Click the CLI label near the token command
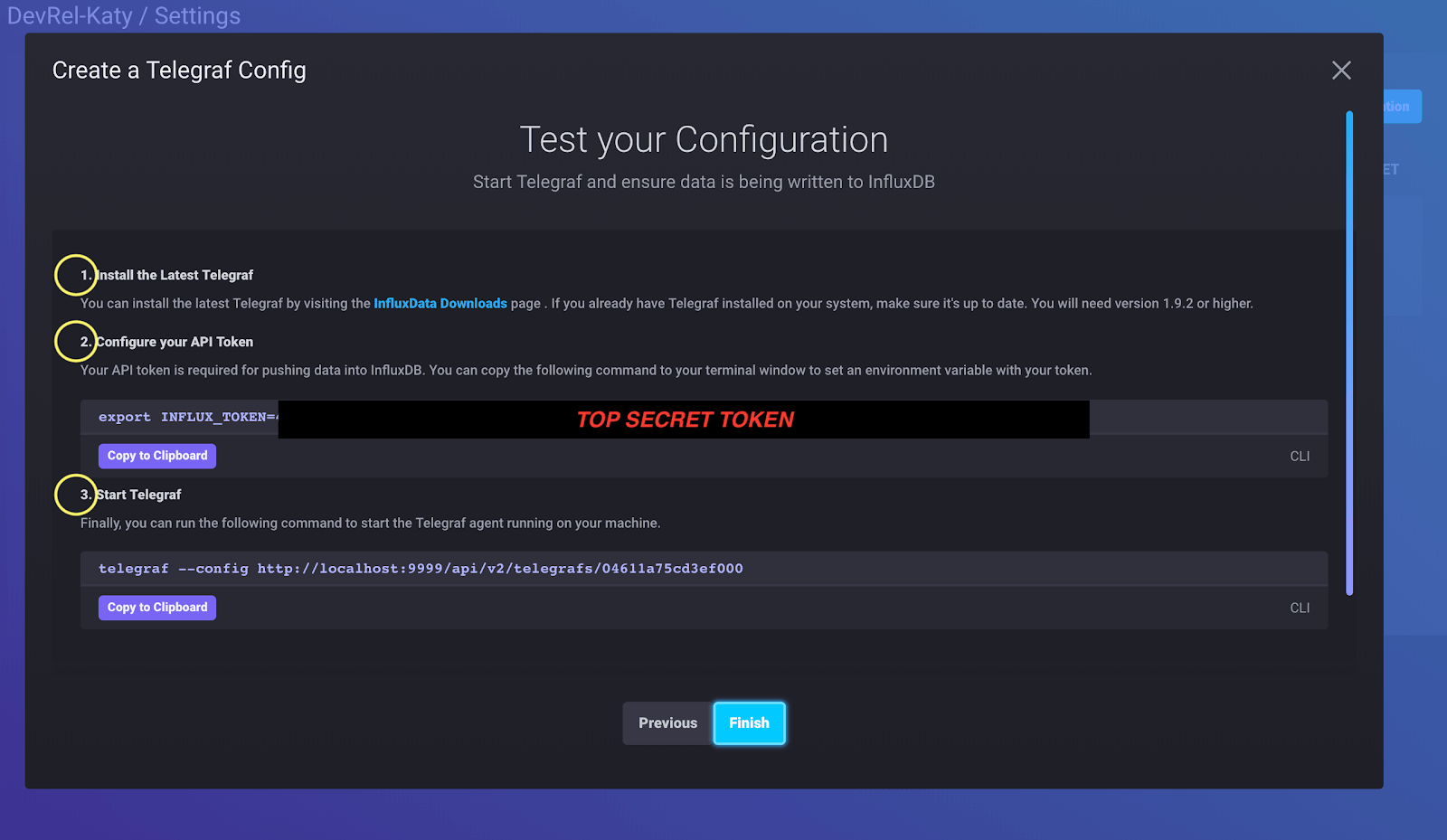Image resolution: width=1447 pixels, height=840 pixels. [1300, 456]
